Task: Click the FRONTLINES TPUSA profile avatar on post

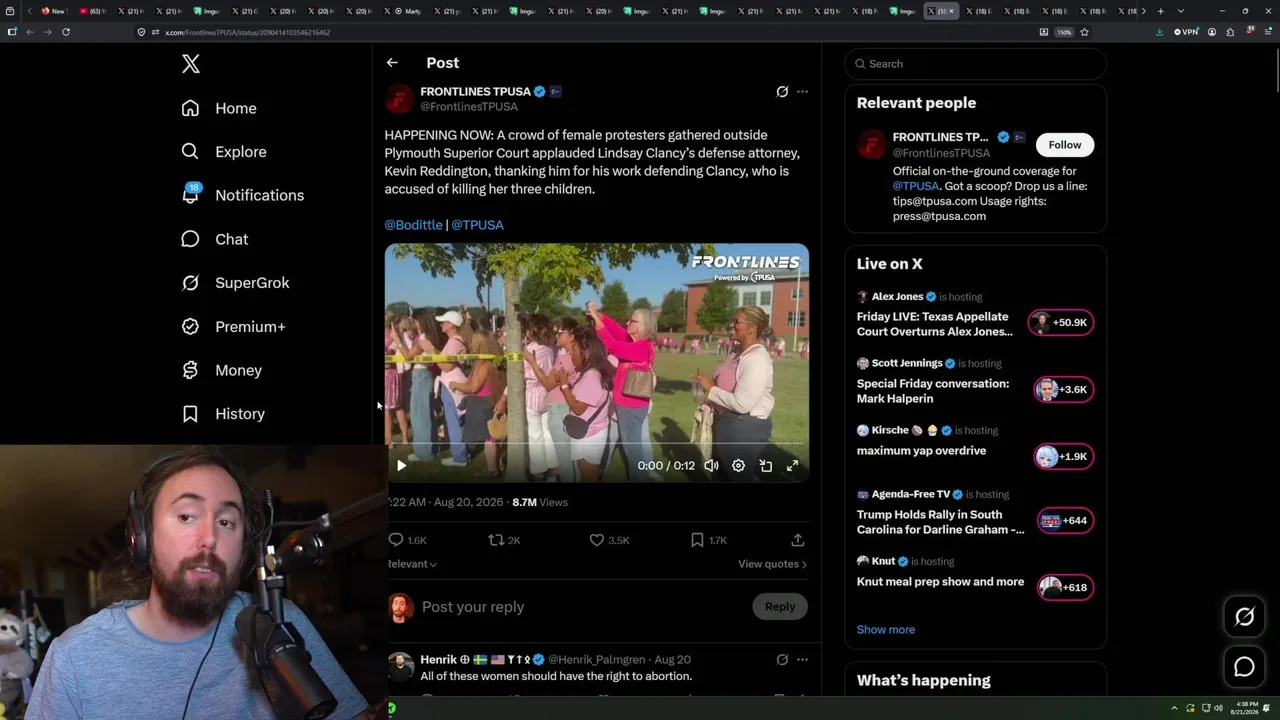Action: [x=399, y=99]
